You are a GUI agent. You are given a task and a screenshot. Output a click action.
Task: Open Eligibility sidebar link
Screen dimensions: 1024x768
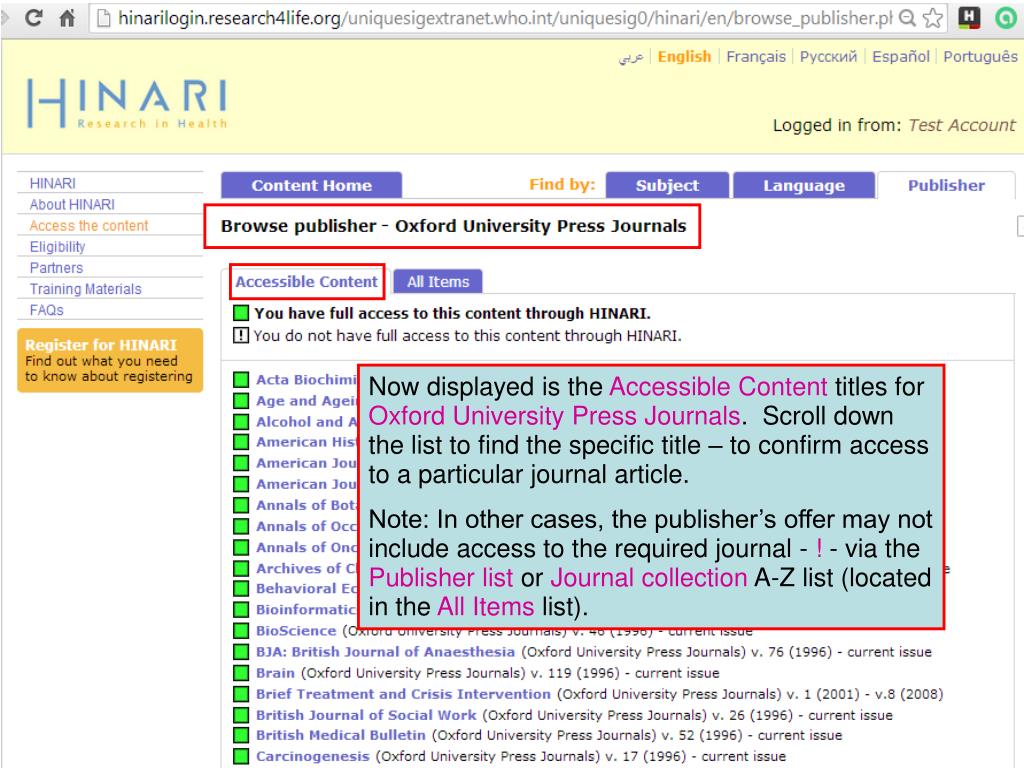[x=57, y=247]
